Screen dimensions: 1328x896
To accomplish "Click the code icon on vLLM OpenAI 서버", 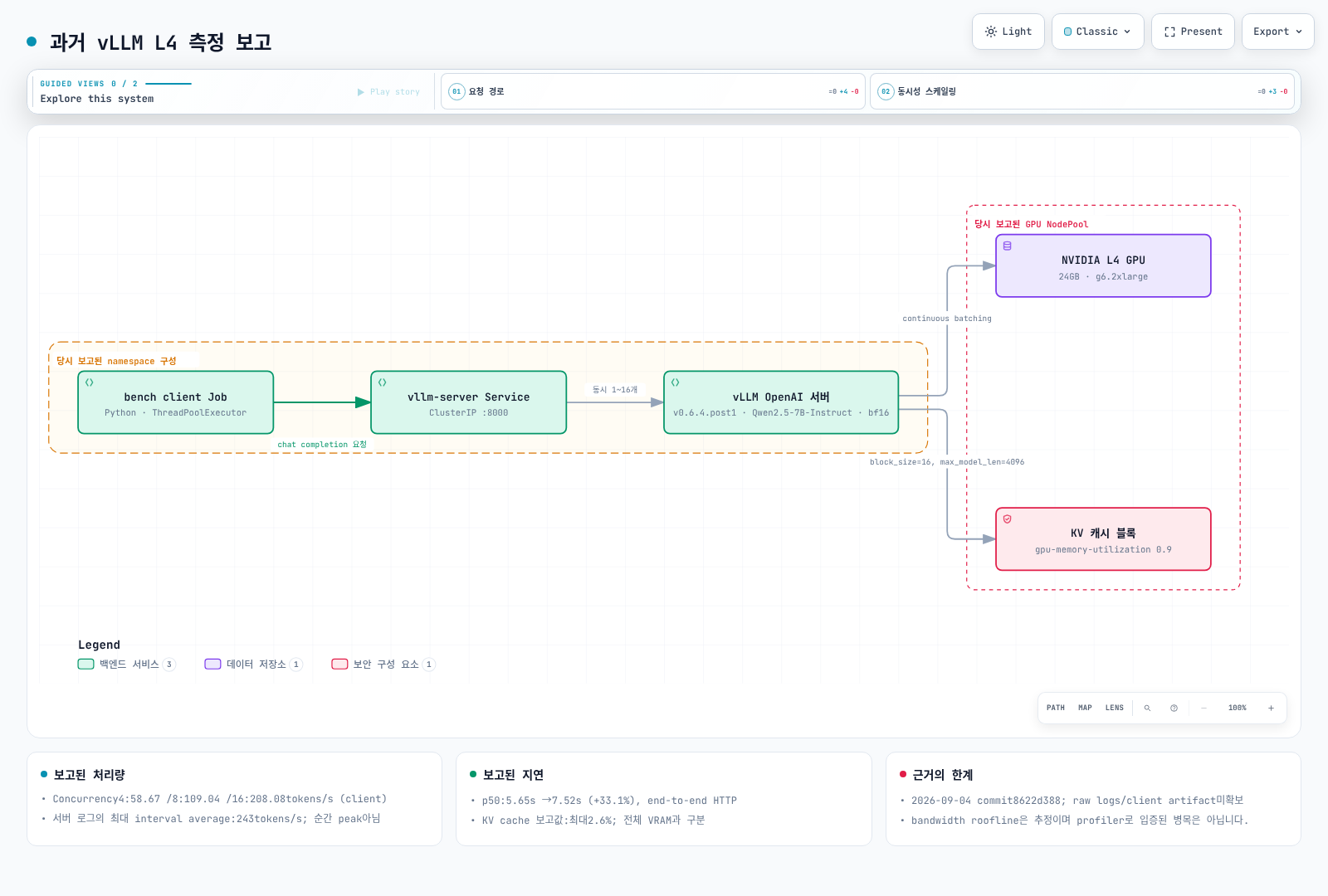I will (676, 382).
